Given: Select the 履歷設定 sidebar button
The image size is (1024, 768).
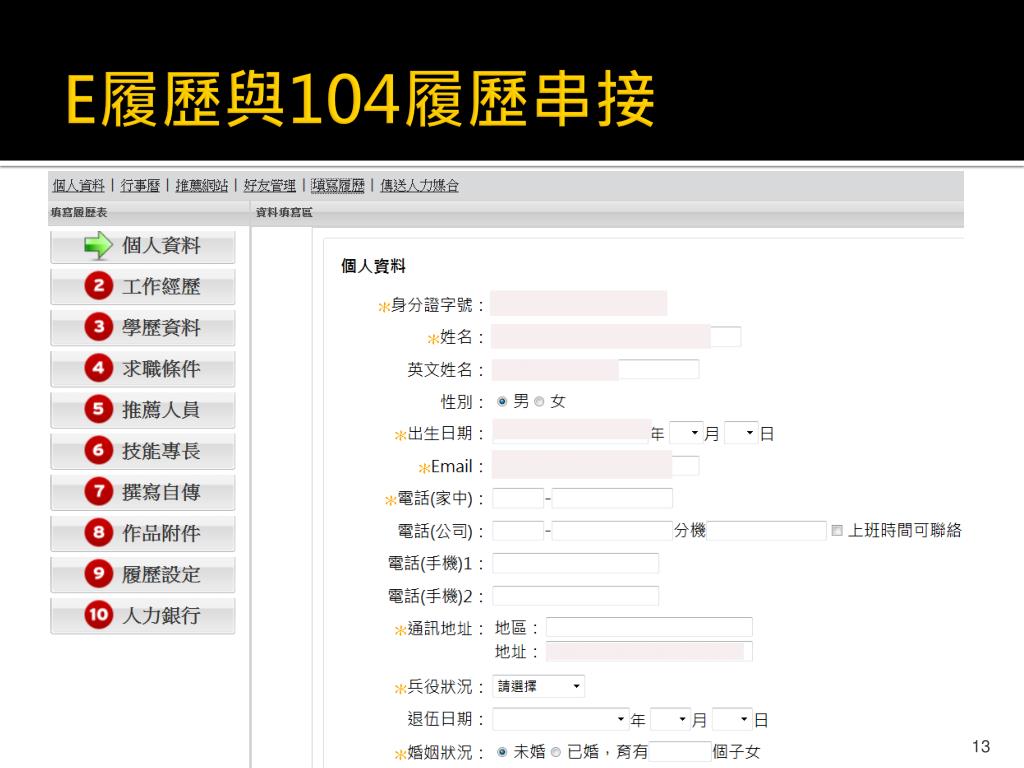Looking at the screenshot, I should click(142, 574).
